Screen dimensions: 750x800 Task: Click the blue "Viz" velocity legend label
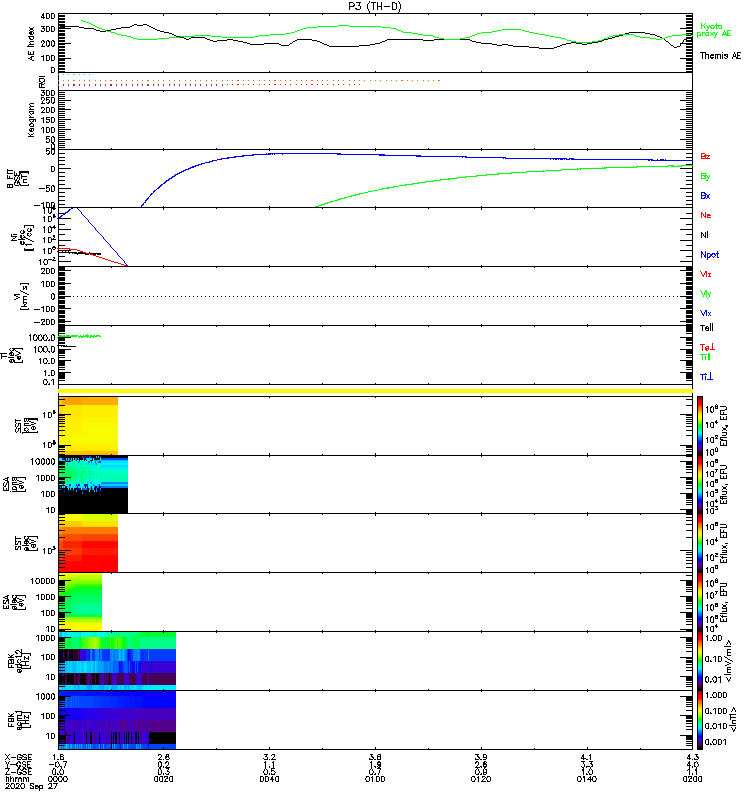coord(706,313)
